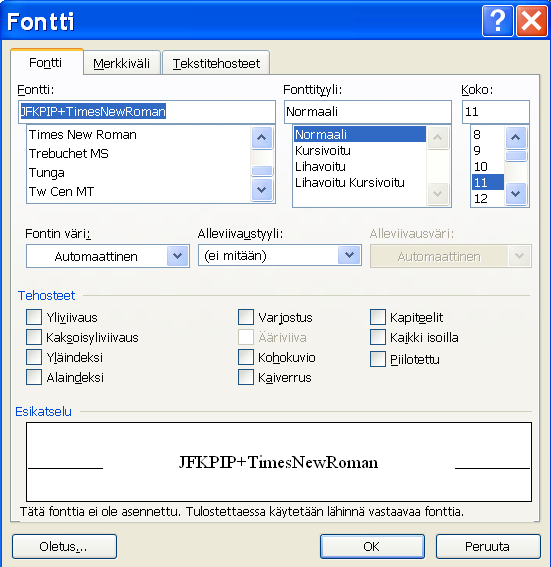Confirm with the OK button
The width and height of the screenshot is (551, 567).
[372, 546]
